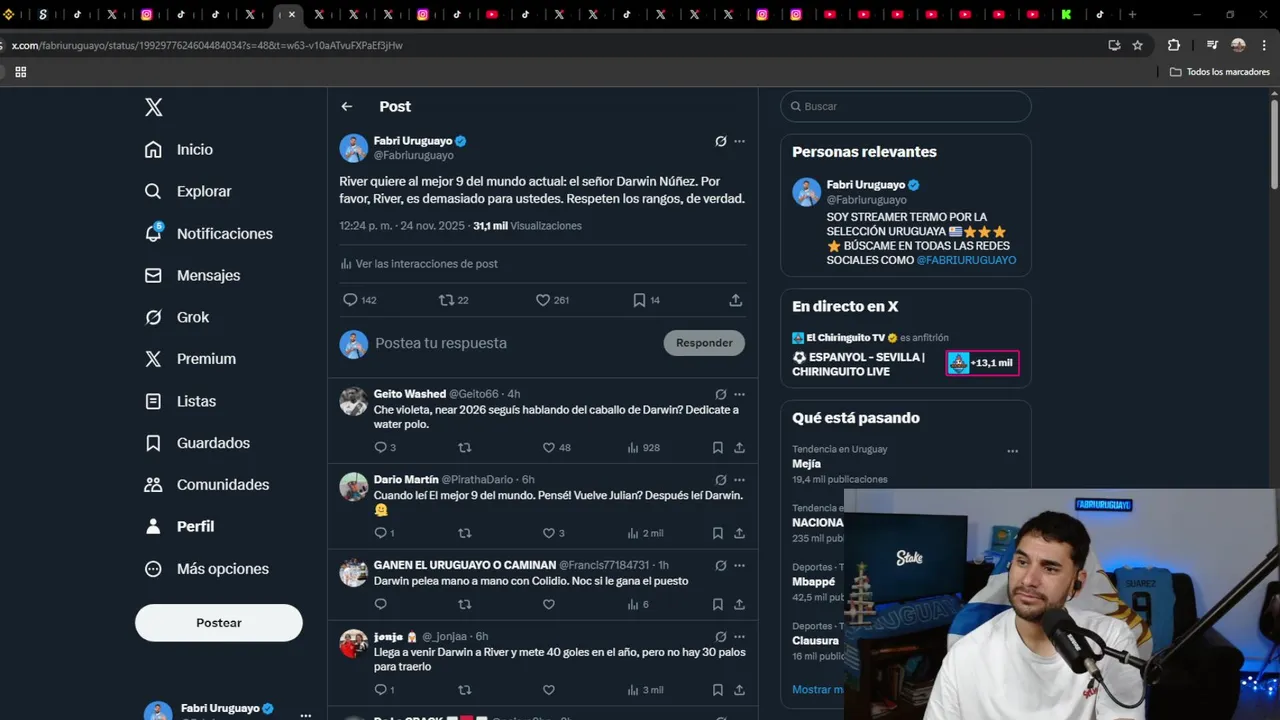Image resolution: width=1280 pixels, height=720 pixels.
Task: Open Premium subscription page
Action: point(190,359)
